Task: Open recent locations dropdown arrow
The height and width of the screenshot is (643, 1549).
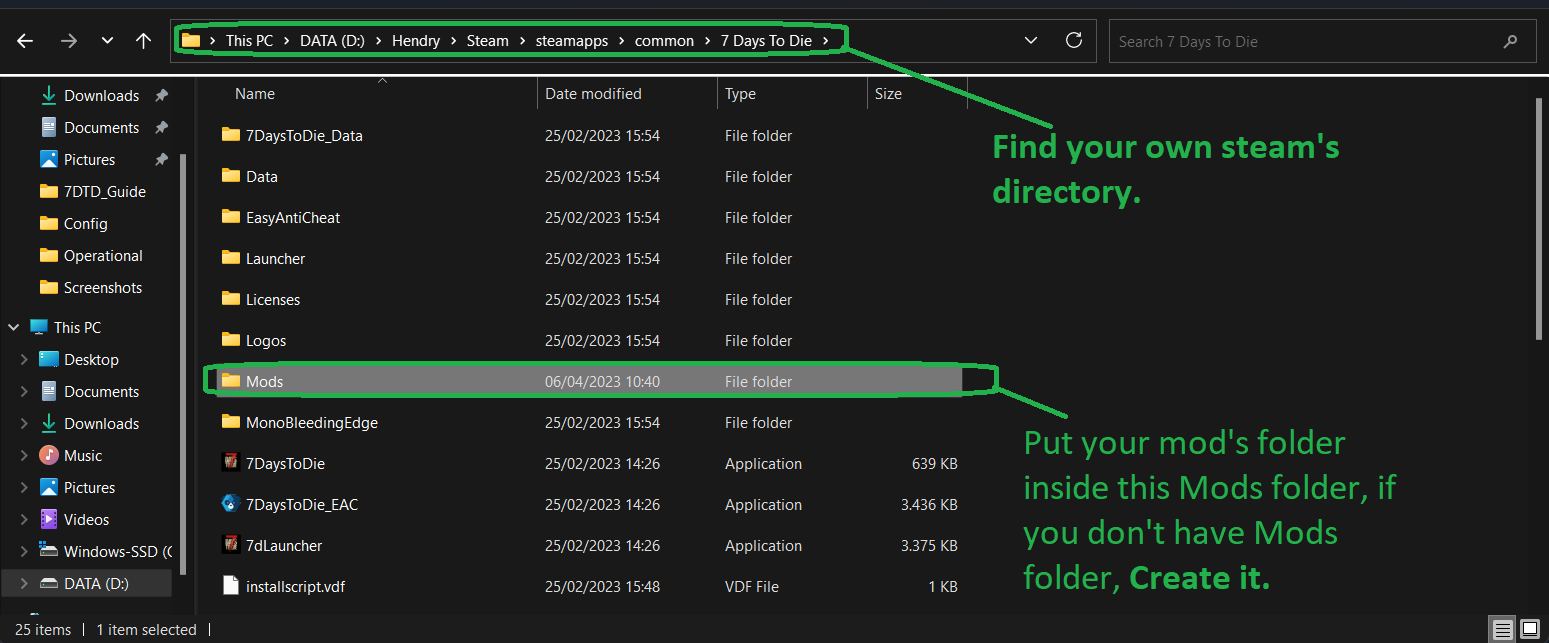Action: (107, 41)
